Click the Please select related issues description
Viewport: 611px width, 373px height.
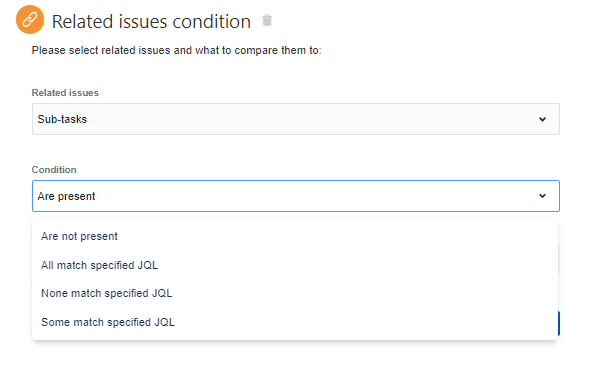(x=176, y=50)
